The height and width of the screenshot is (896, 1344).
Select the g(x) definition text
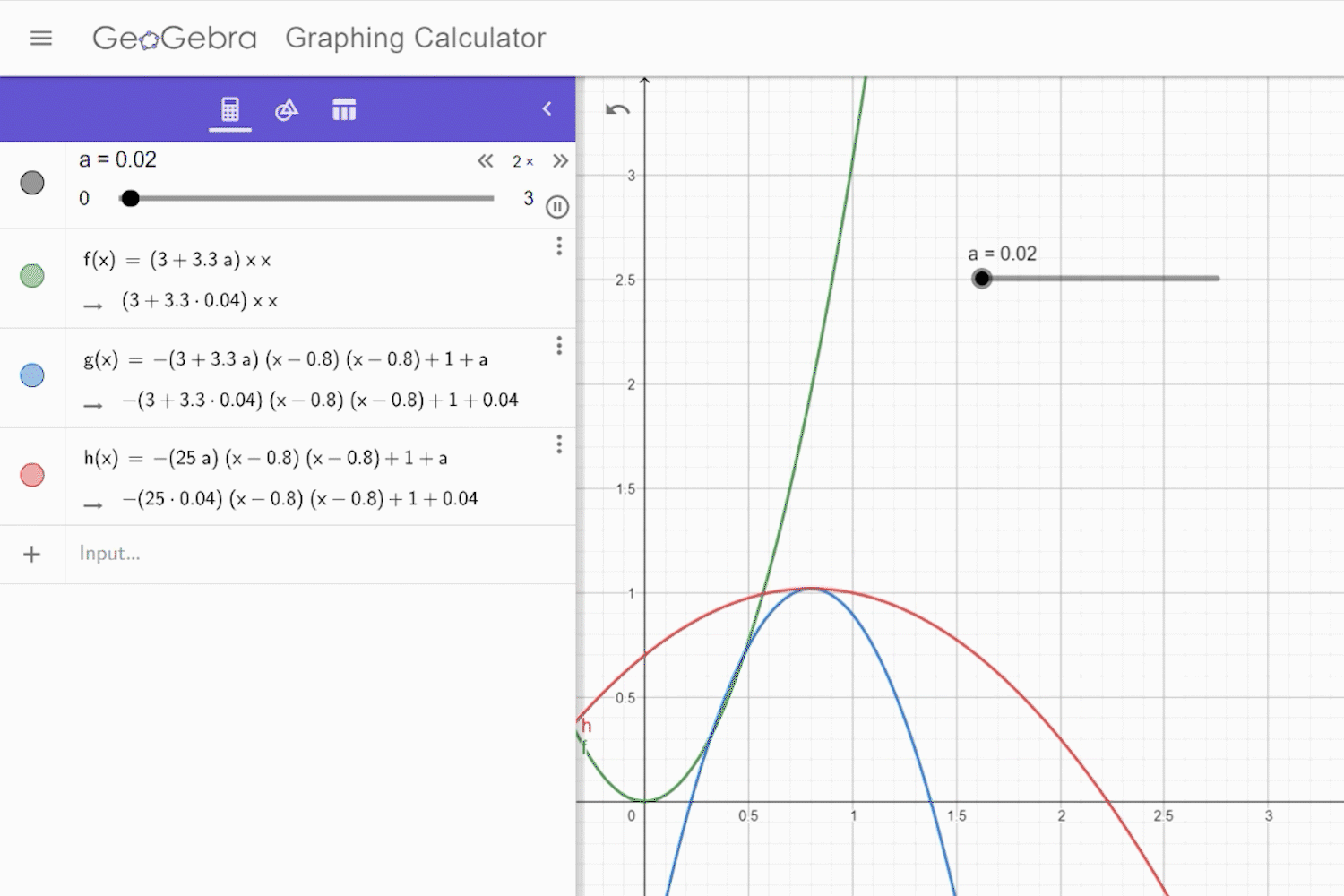tap(286, 359)
